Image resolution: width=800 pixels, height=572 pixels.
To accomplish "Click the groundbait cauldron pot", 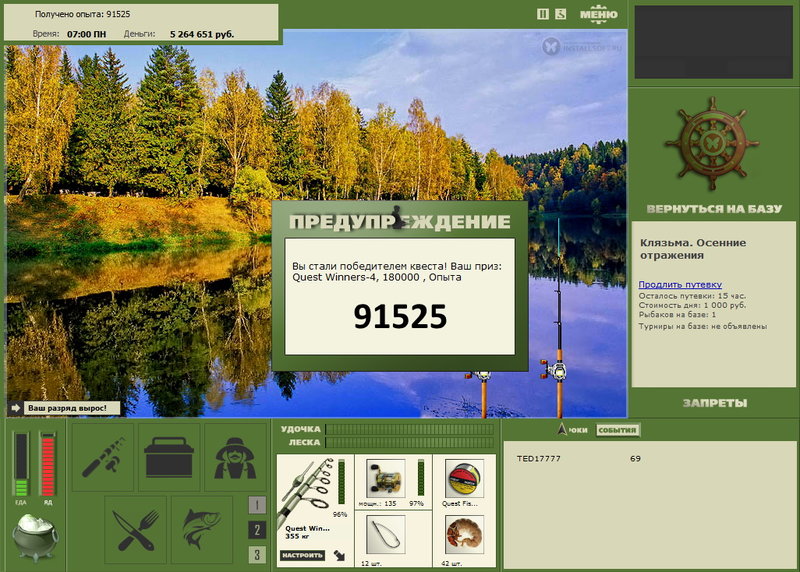I will coord(35,537).
